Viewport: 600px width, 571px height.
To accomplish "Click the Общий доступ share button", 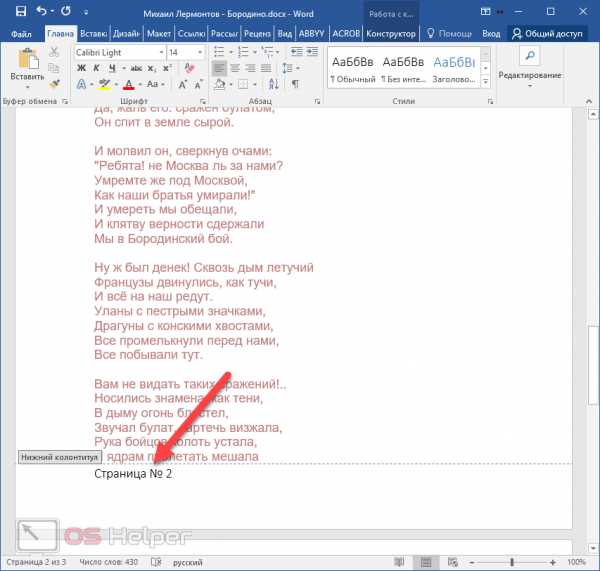I will 547,34.
